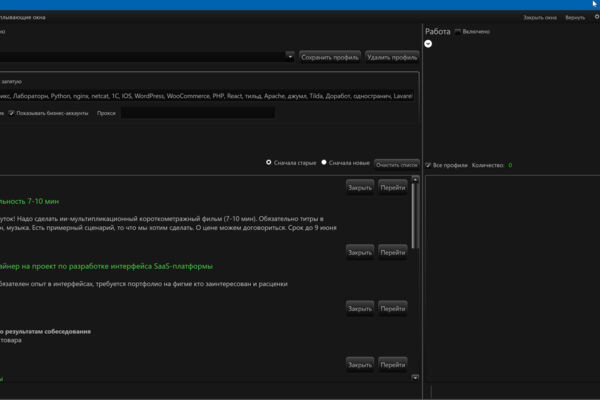Go to the 7-10 мин film listing
The height and width of the screenshot is (400, 600).
click(393, 188)
